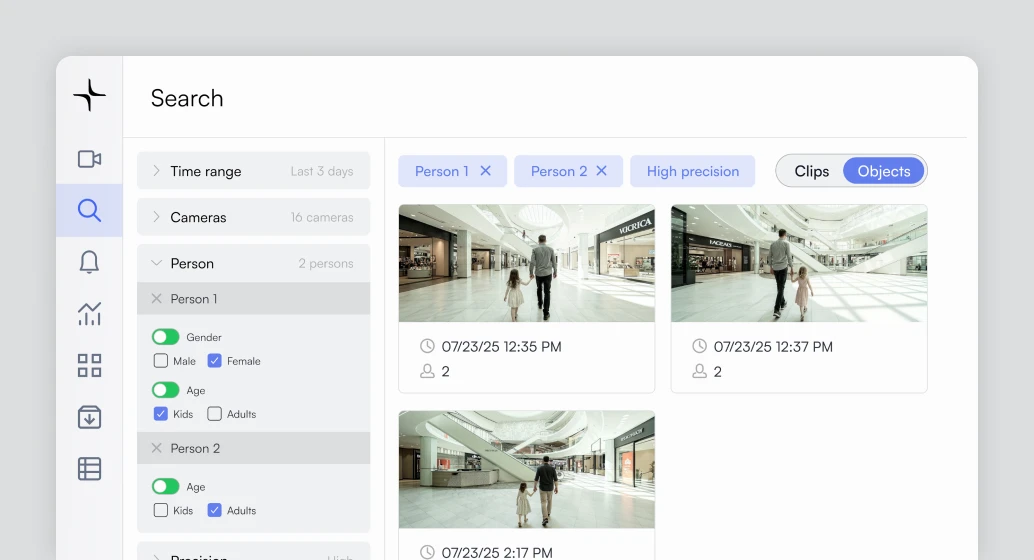Remove Person 1 chip with X
The height and width of the screenshot is (560, 1034).
[485, 171]
